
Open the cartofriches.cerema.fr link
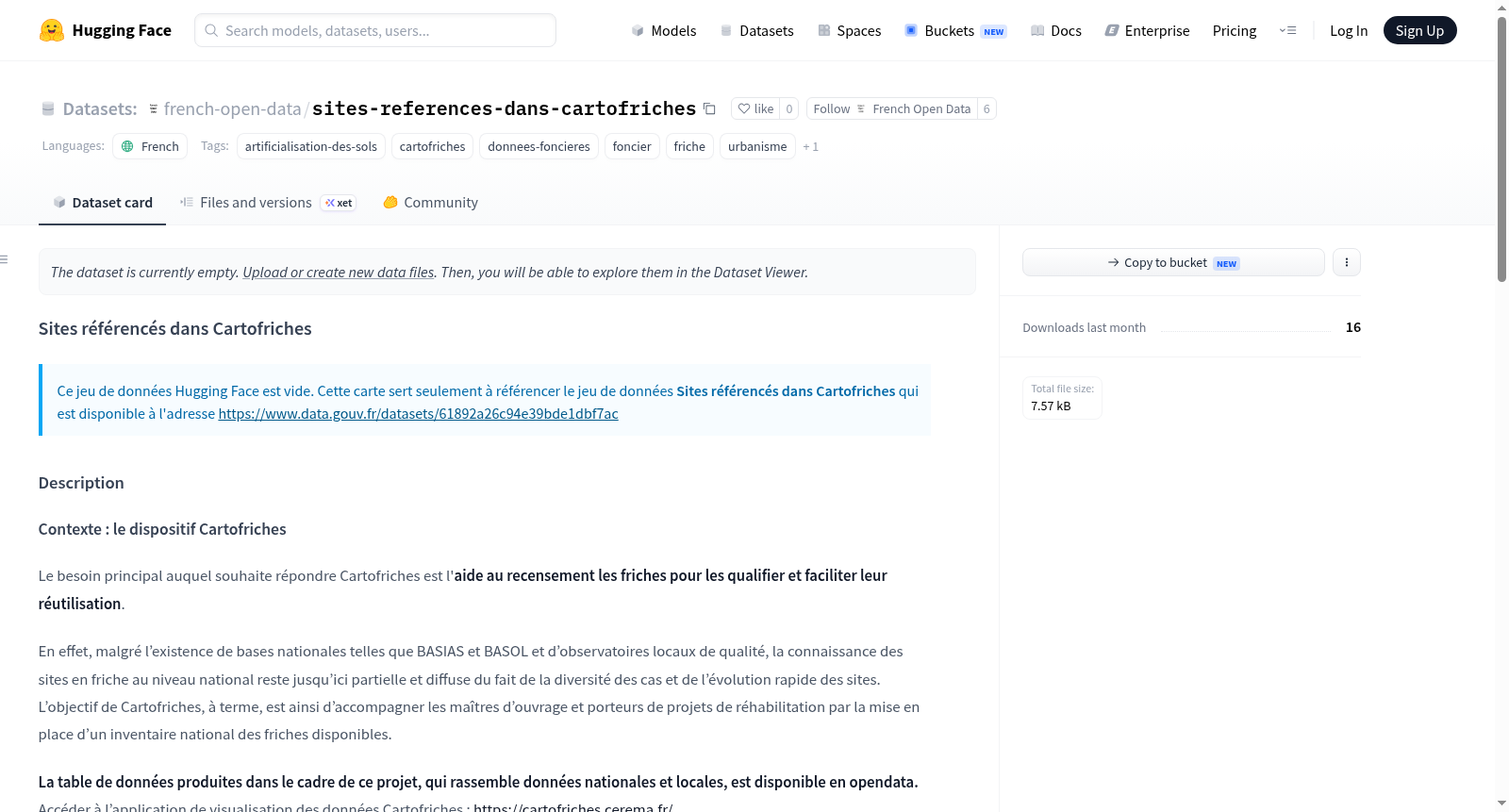572,806
